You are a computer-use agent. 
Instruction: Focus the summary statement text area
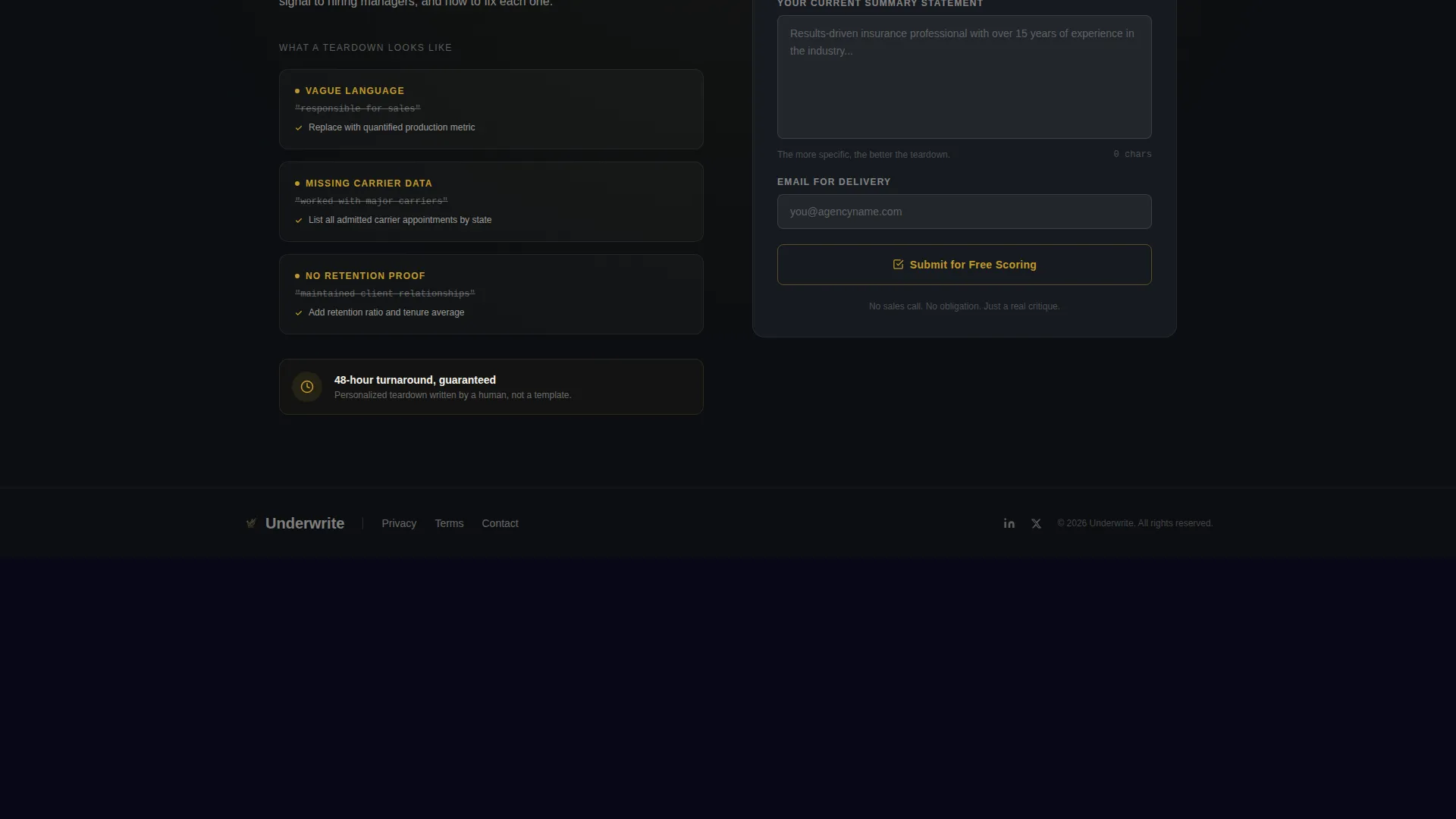[x=964, y=77]
